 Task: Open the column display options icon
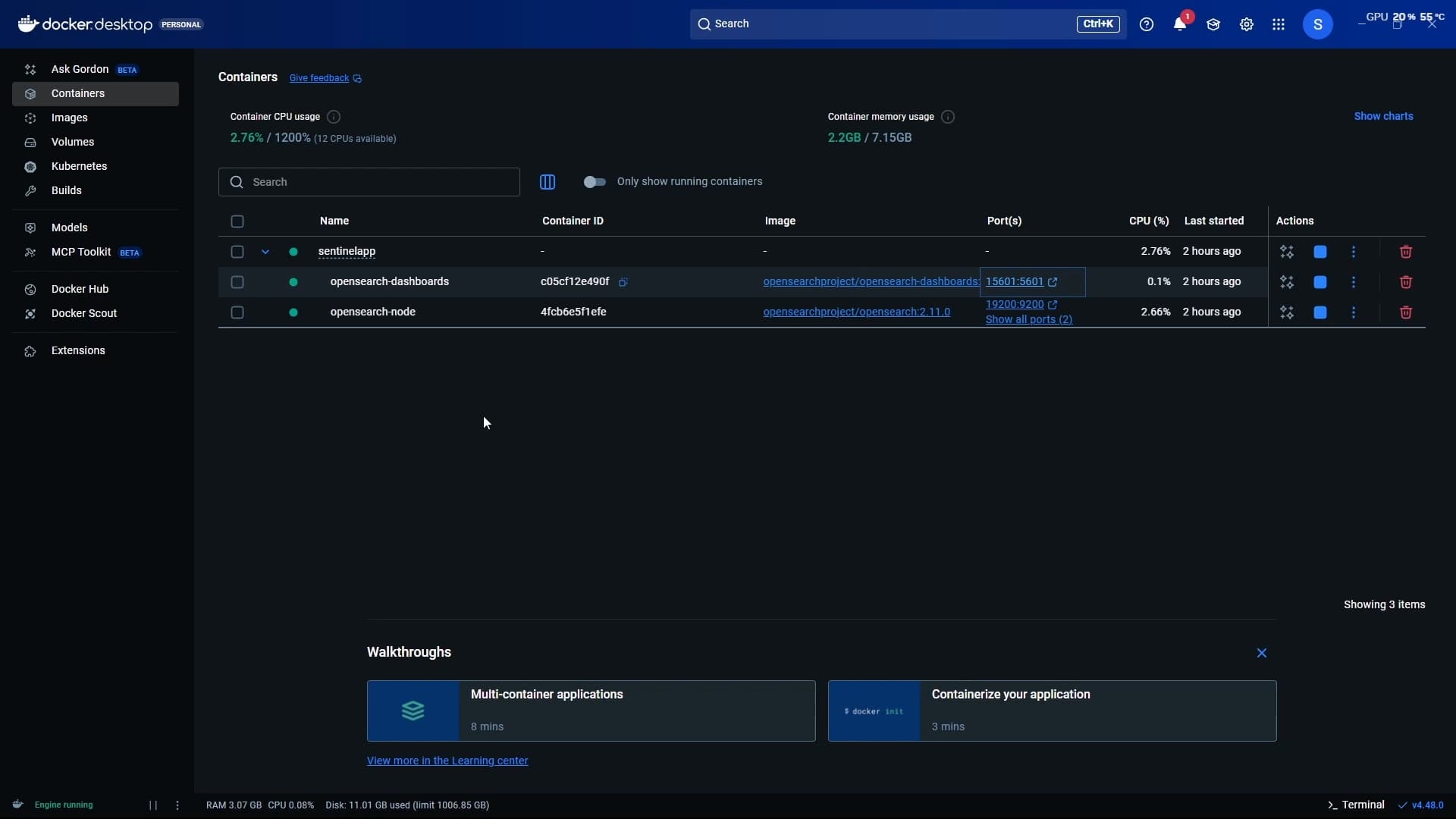pyautogui.click(x=548, y=182)
